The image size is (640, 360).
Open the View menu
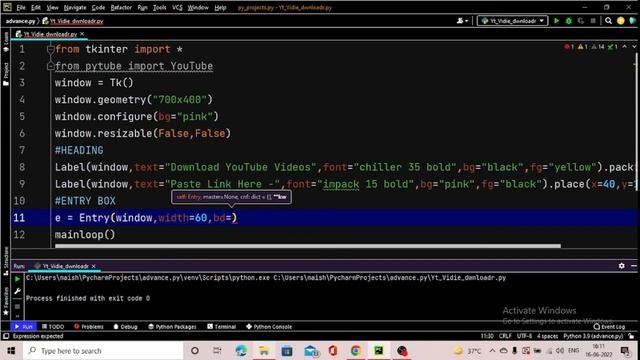click(x=52, y=7)
